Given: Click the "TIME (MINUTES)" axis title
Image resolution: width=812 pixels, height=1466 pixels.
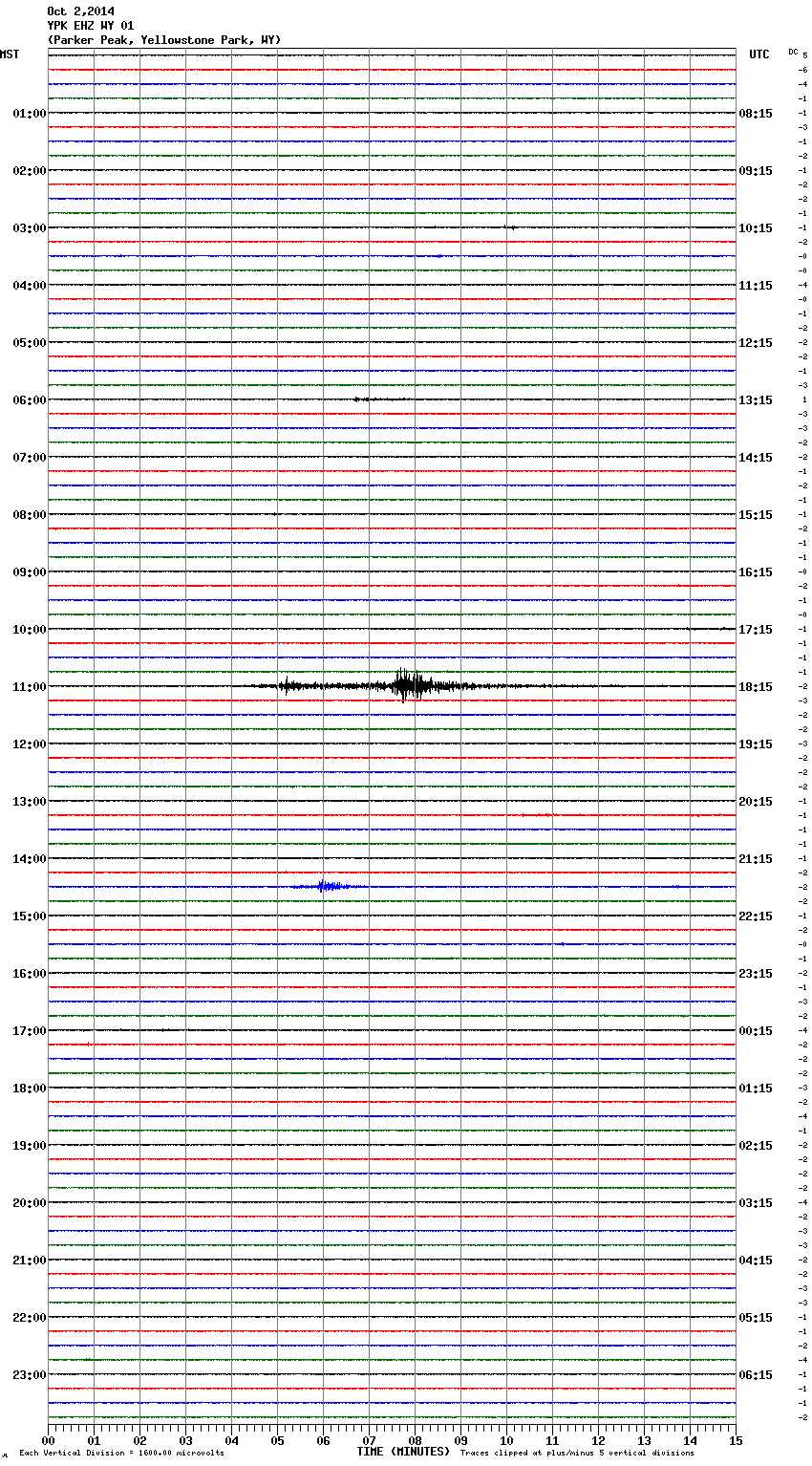Looking at the screenshot, I should [403, 1452].
